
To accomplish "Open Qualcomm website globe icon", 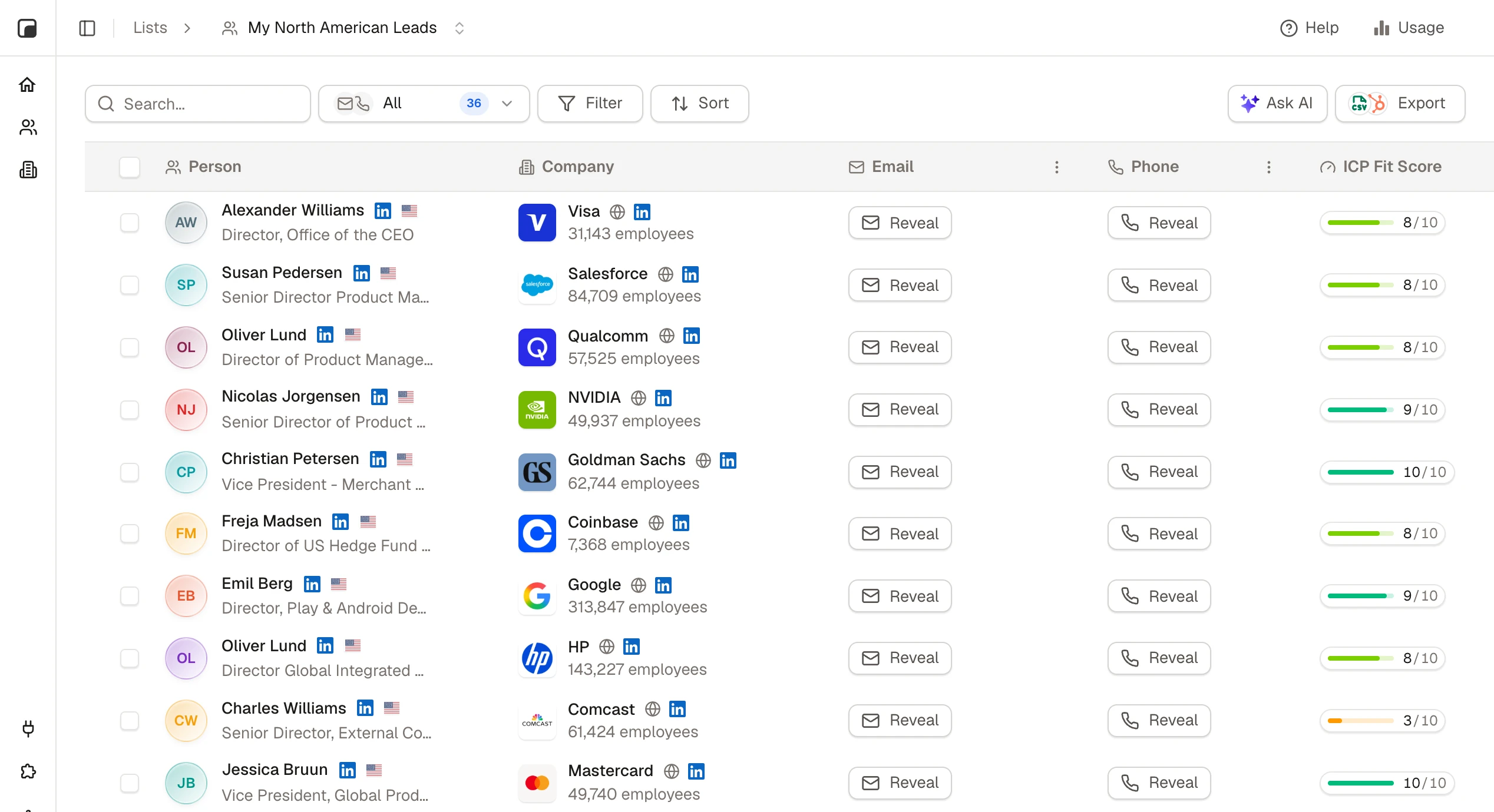I will [x=666, y=336].
